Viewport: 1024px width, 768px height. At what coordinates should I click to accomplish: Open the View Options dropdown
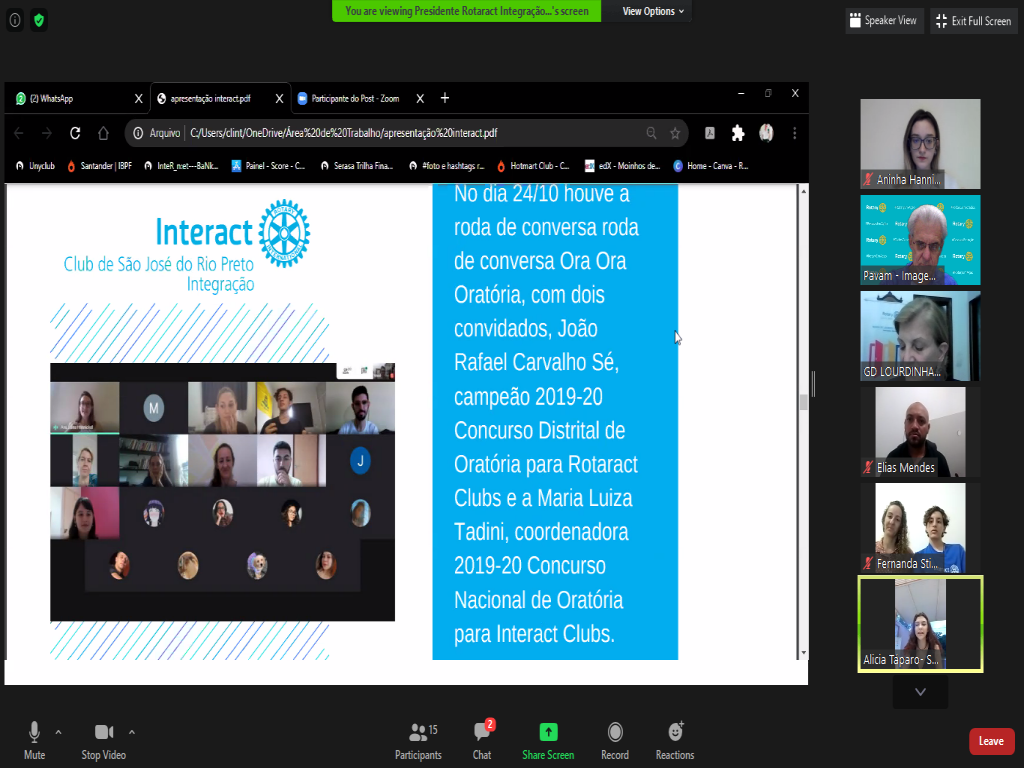tap(653, 11)
